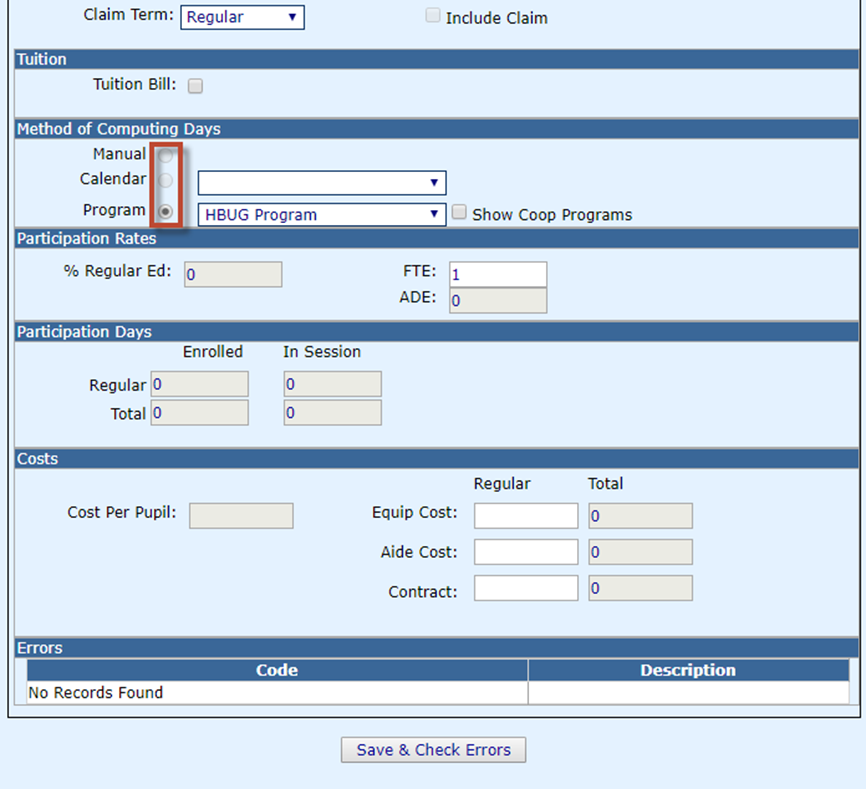The width and height of the screenshot is (866, 789).
Task: Click the Total Enrolled days field
Action: tap(199, 412)
